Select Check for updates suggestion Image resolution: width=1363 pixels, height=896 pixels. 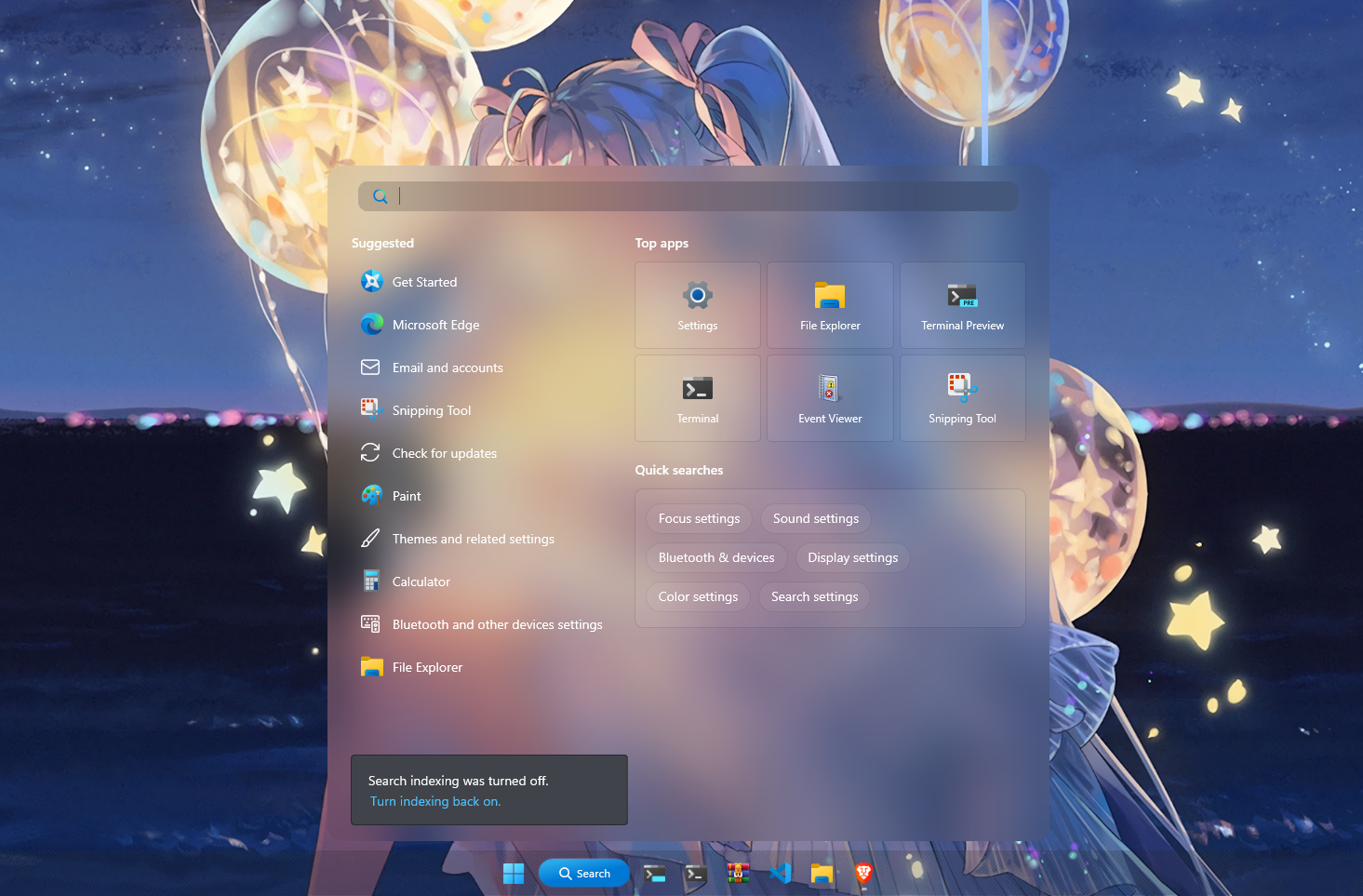(x=480, y=453)
